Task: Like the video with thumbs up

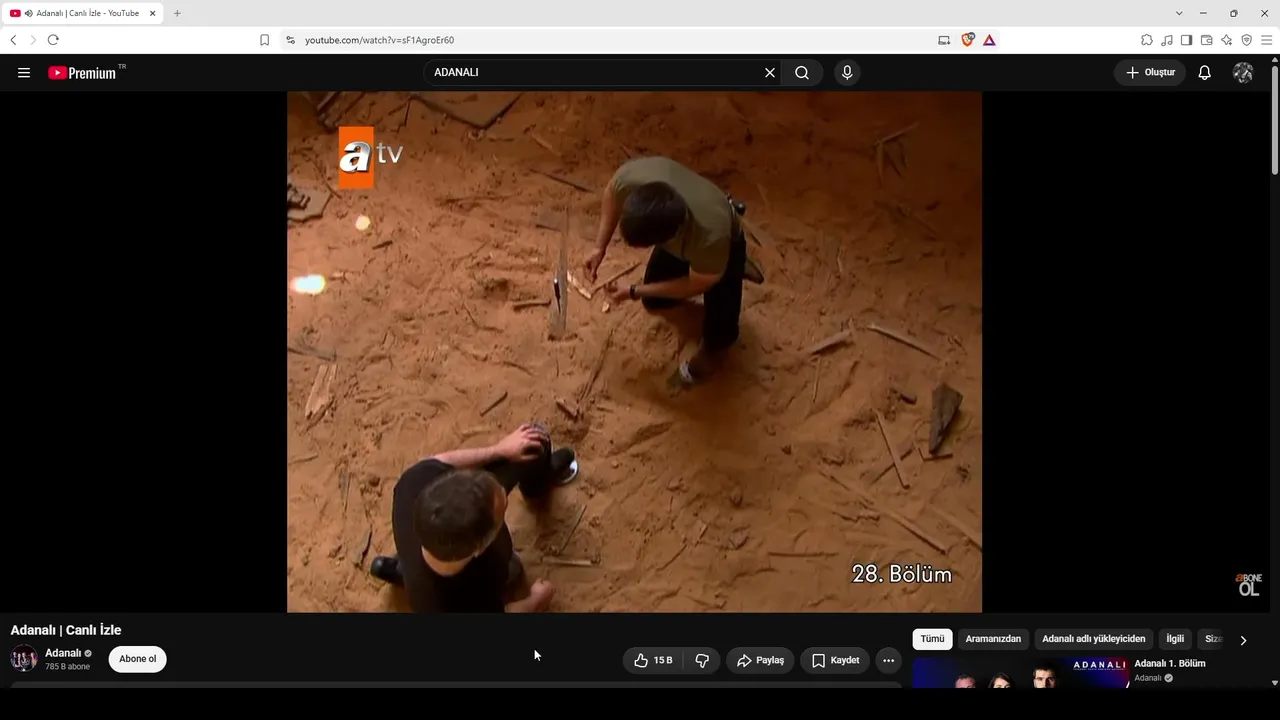Action: click(x=653, y=660)
